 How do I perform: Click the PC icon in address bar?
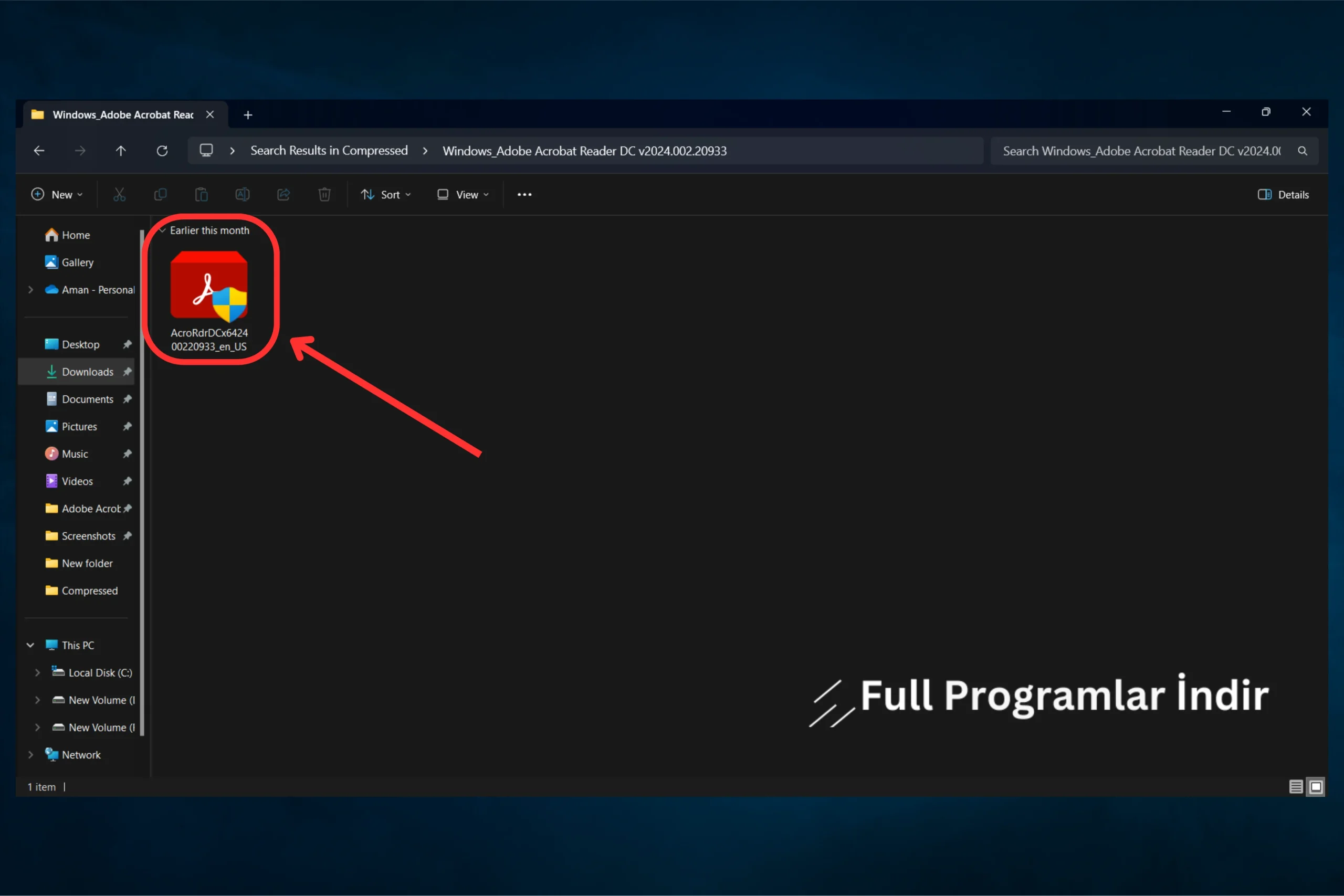[x=206, y=150]
